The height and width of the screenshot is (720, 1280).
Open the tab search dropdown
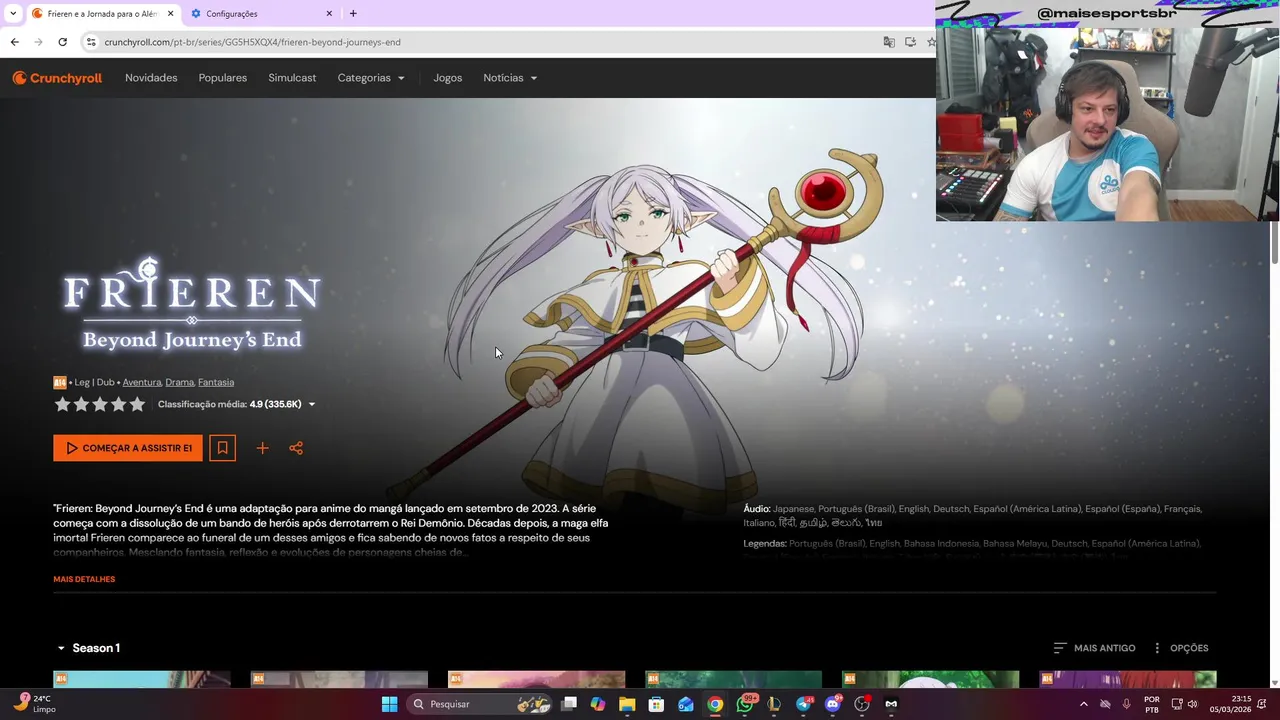click(12, 14)
